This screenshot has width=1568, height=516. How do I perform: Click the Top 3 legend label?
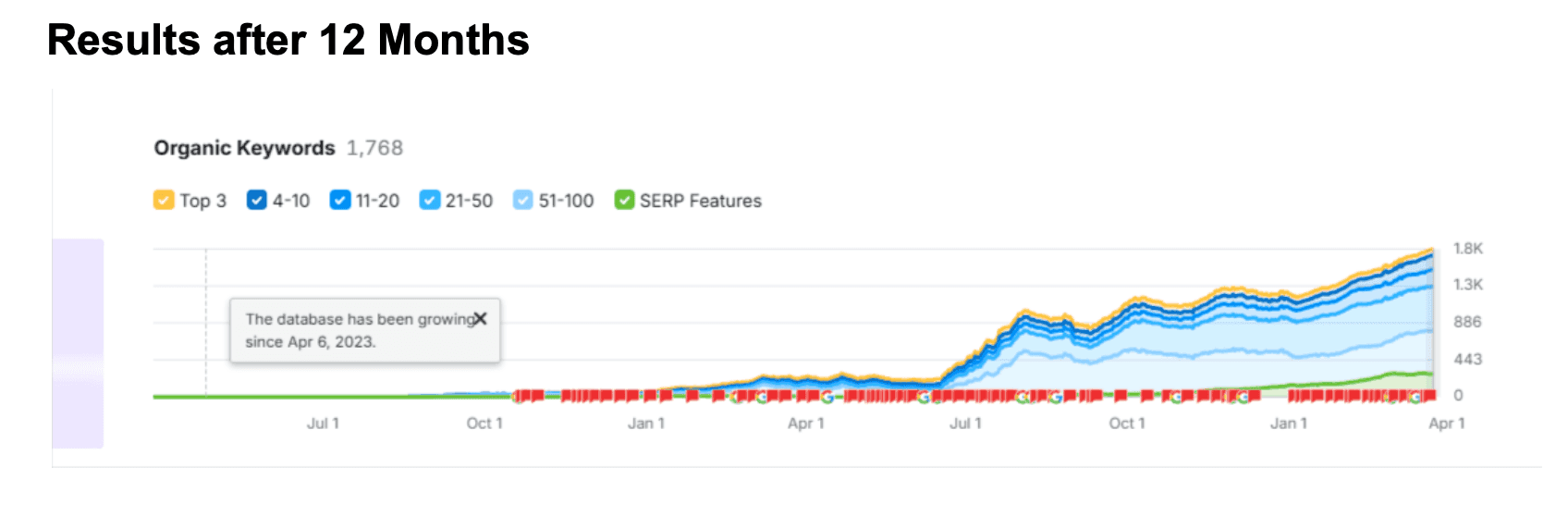coord(202,201)
